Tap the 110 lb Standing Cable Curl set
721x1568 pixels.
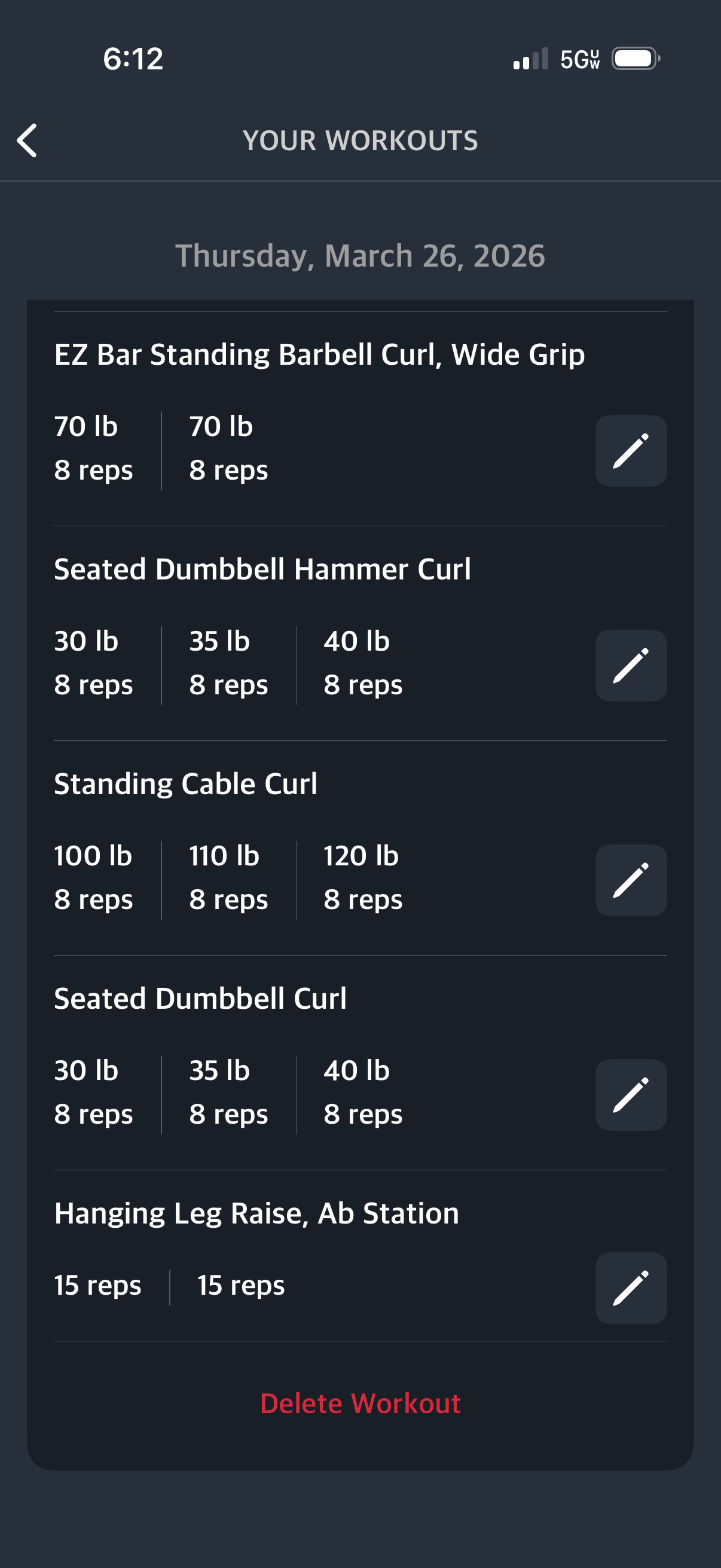228,877
